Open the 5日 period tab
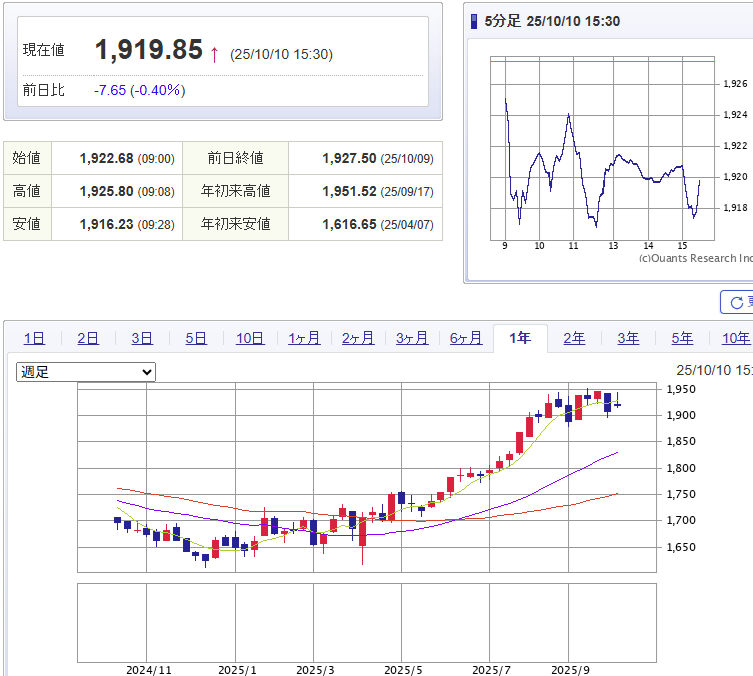Viewport: 753px width, 676px height. click(196, 338)
